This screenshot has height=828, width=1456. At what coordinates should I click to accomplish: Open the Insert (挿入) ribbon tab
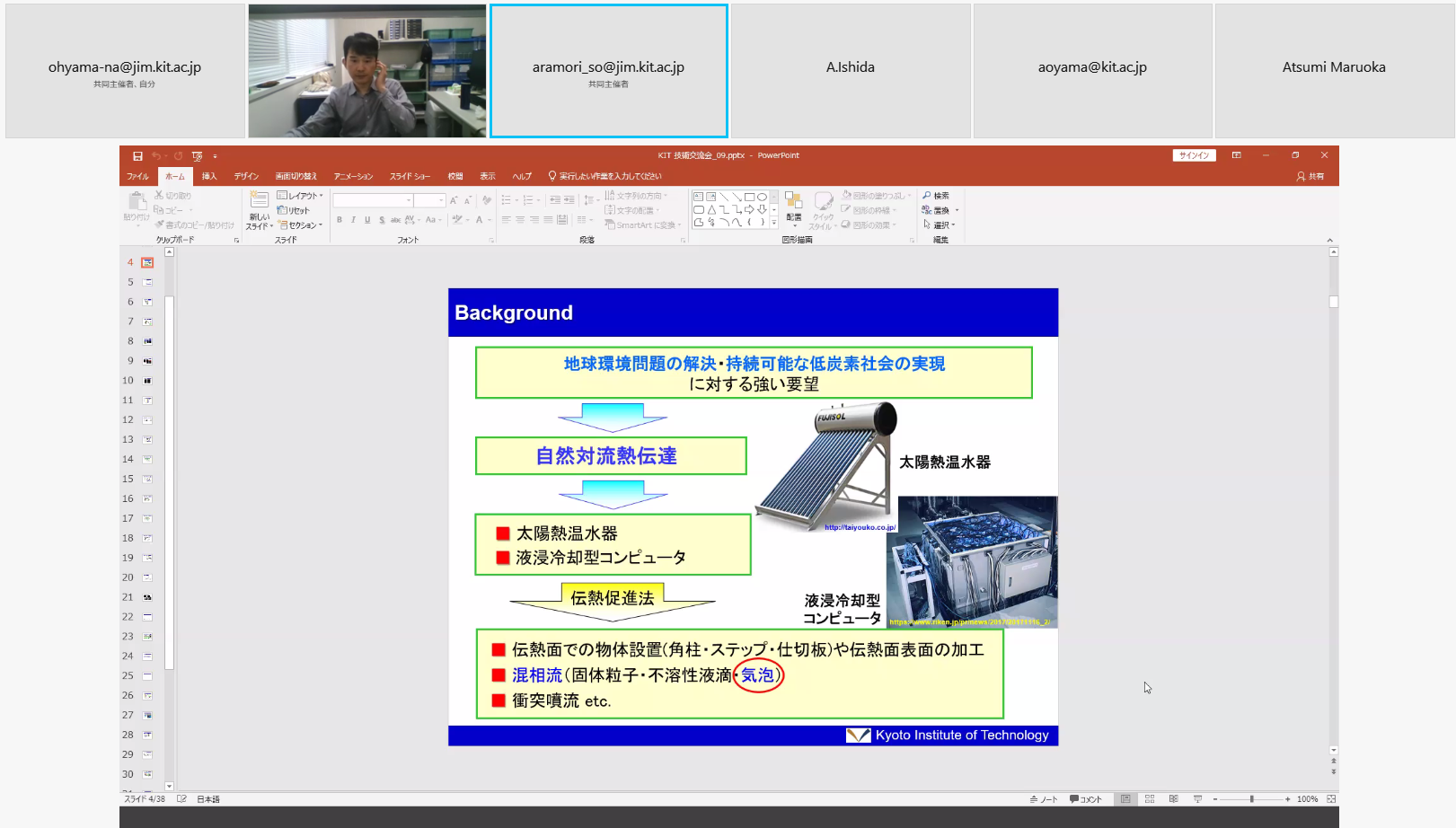pyautogui.click(x=209, y=176)
